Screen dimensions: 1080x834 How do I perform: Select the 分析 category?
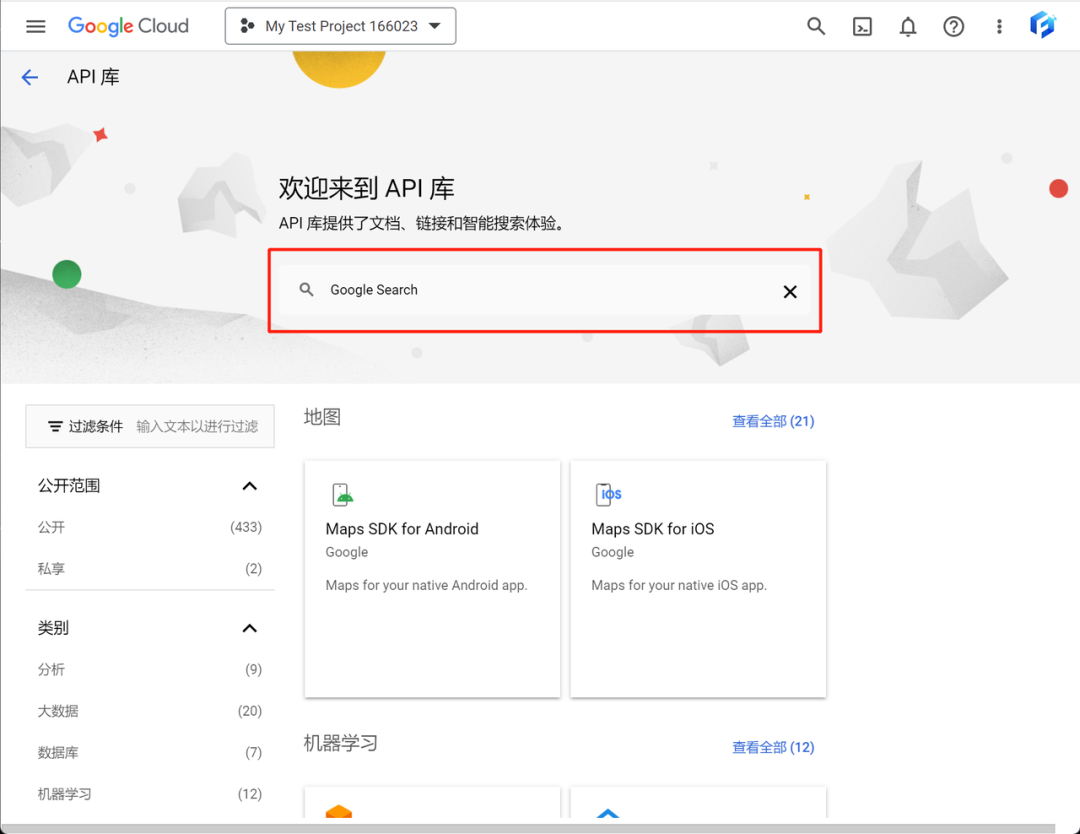[149, 669]
